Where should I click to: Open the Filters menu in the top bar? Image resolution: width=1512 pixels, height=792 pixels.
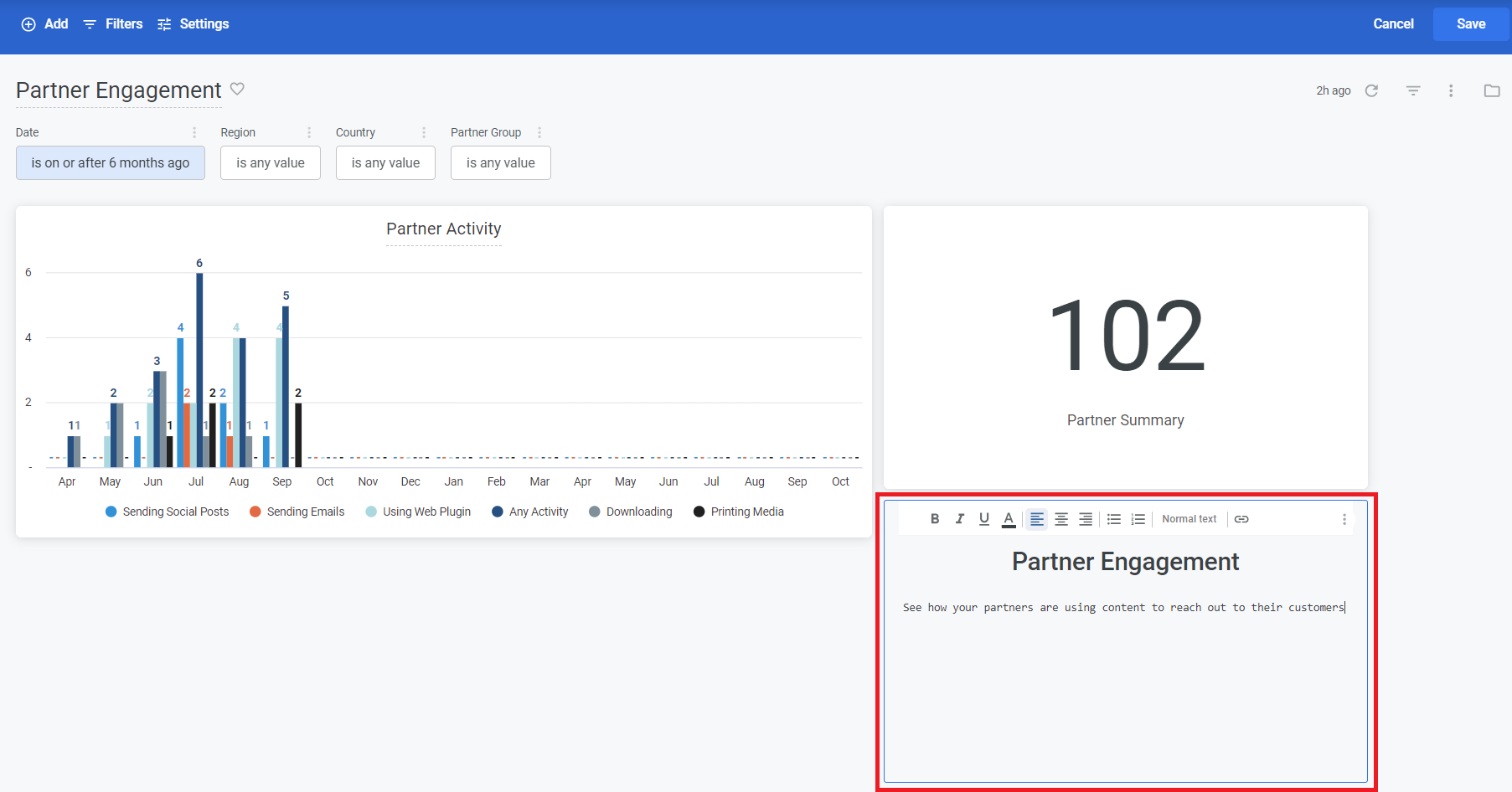click(x=112, y=23)
